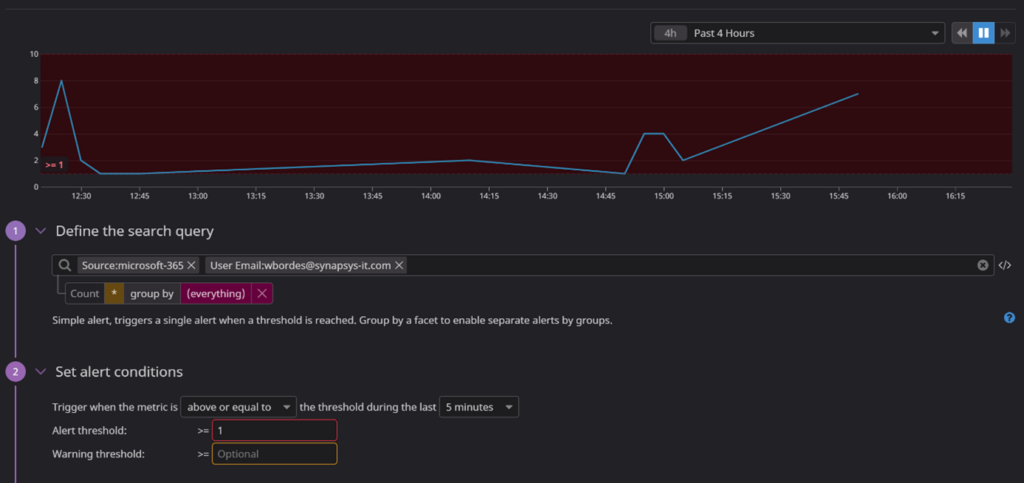
Task: Select the Count measure button
Action: 85,294
